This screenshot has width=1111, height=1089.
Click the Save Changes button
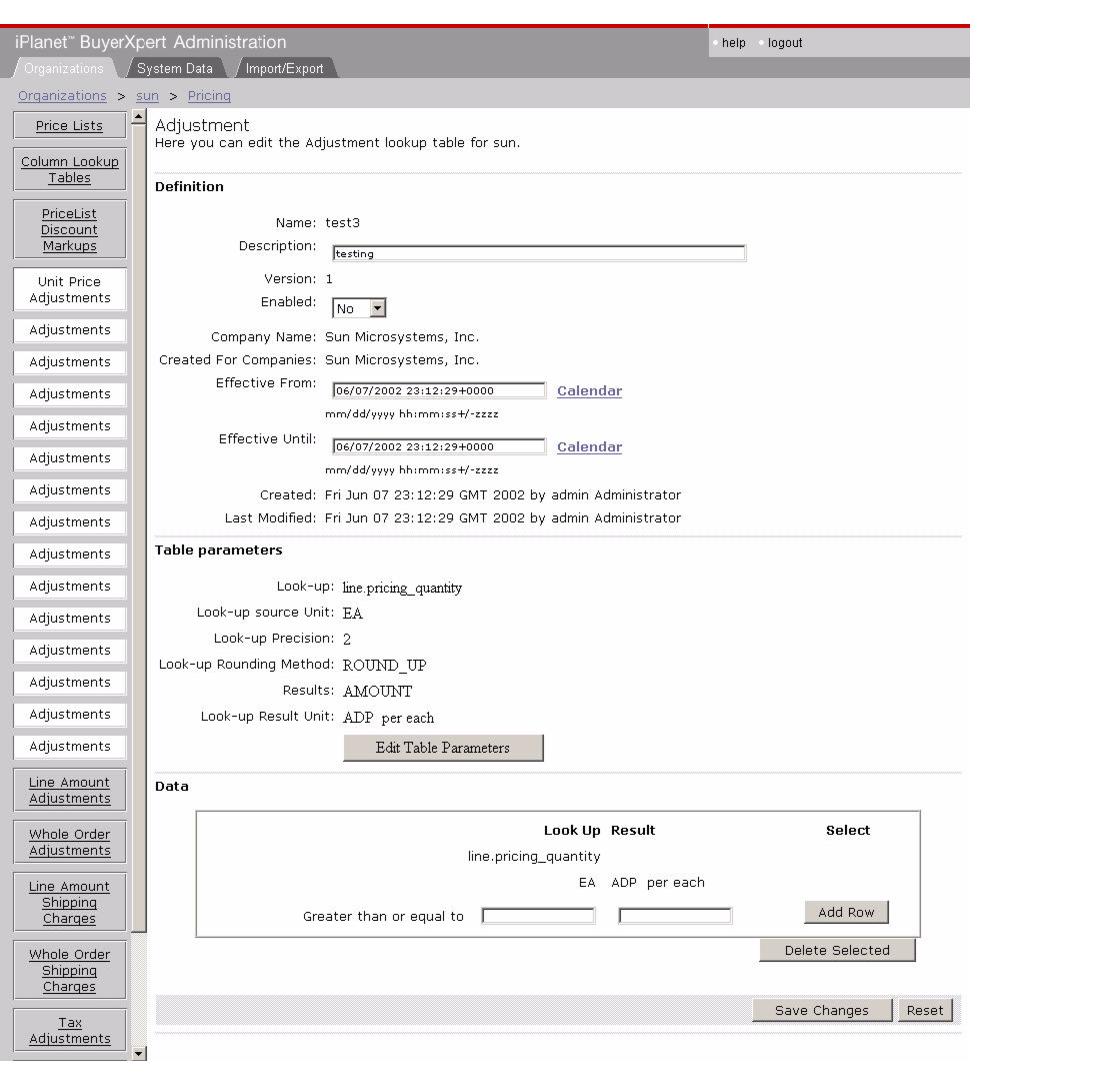point(822,1010)
